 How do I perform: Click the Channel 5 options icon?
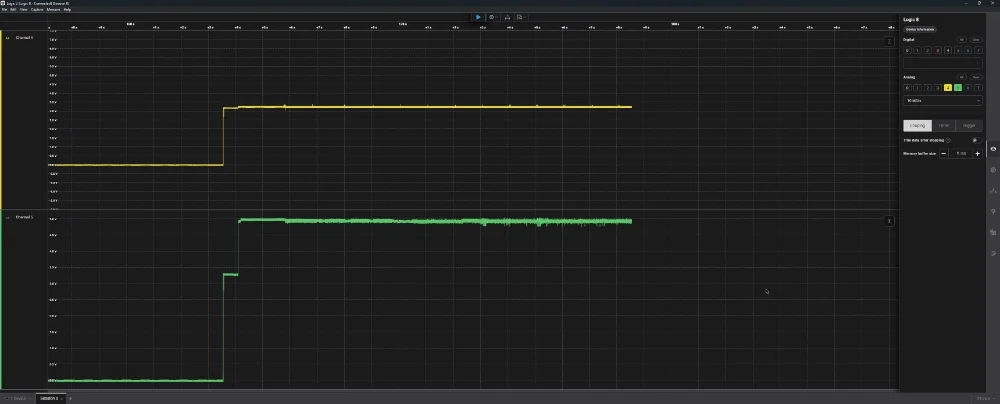(x=889, y=220)
